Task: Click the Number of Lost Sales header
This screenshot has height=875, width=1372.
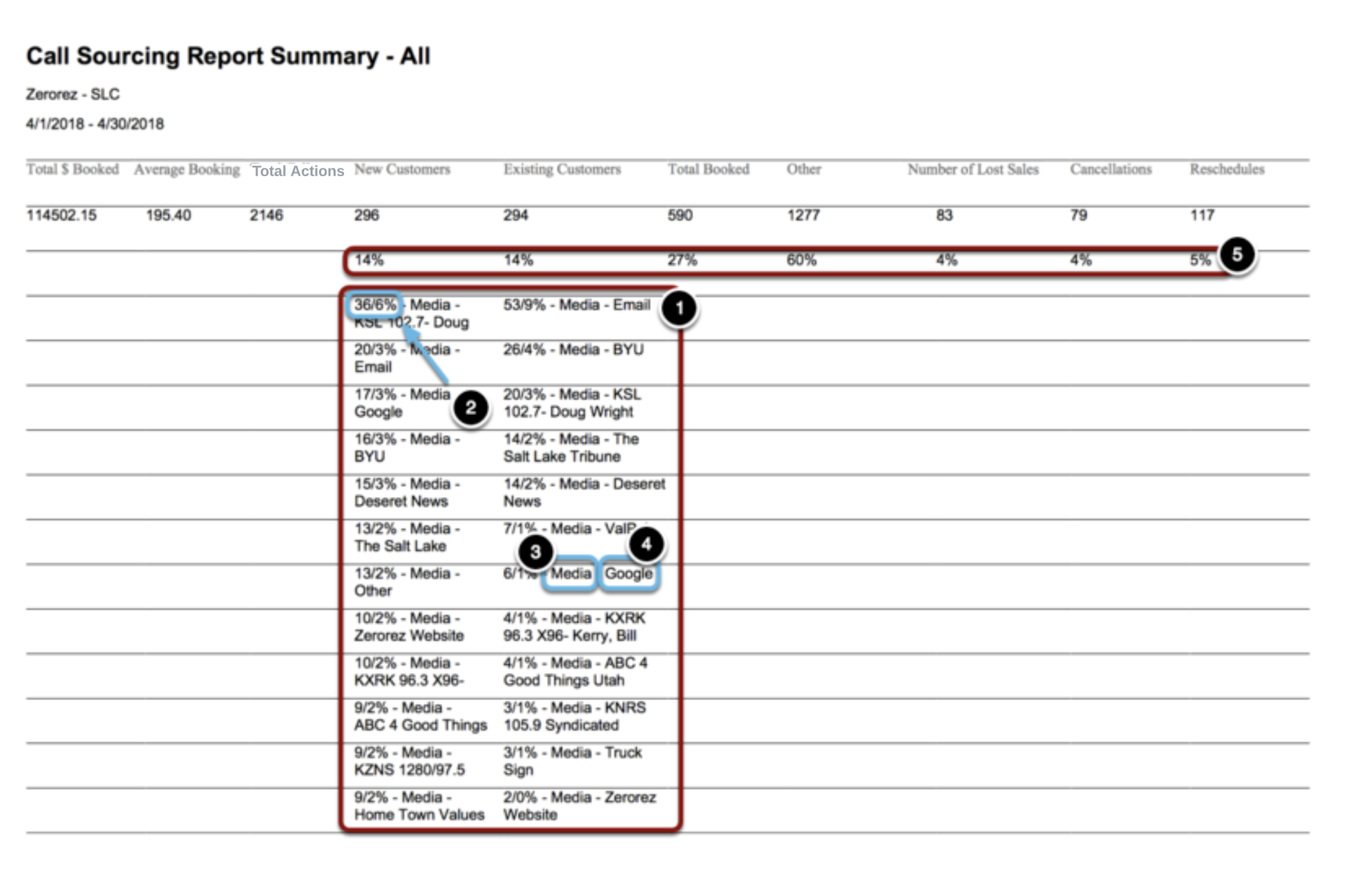Action: point(973,169)
